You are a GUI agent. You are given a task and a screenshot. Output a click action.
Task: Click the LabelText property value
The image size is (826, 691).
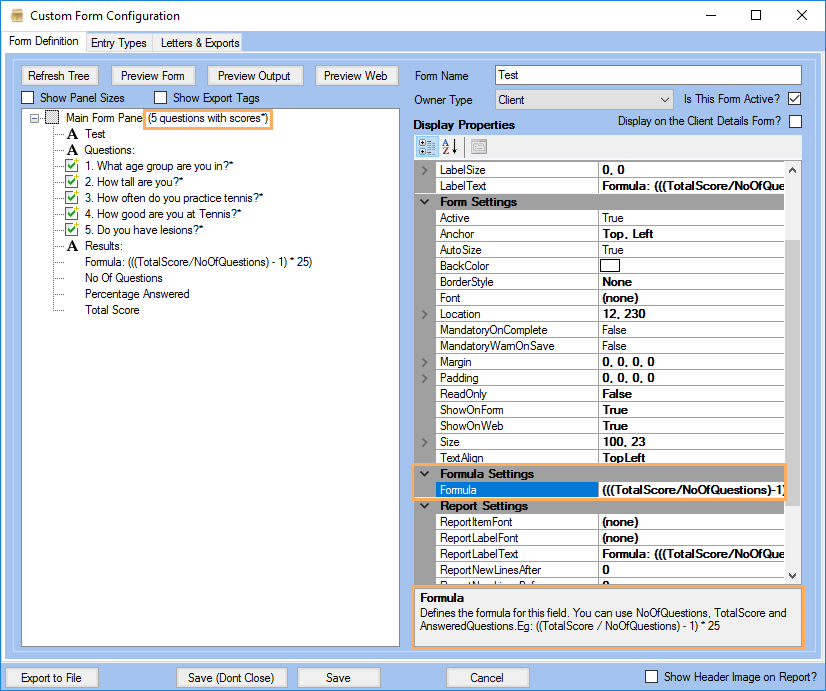pyautogui.click(x=692, y=186)
